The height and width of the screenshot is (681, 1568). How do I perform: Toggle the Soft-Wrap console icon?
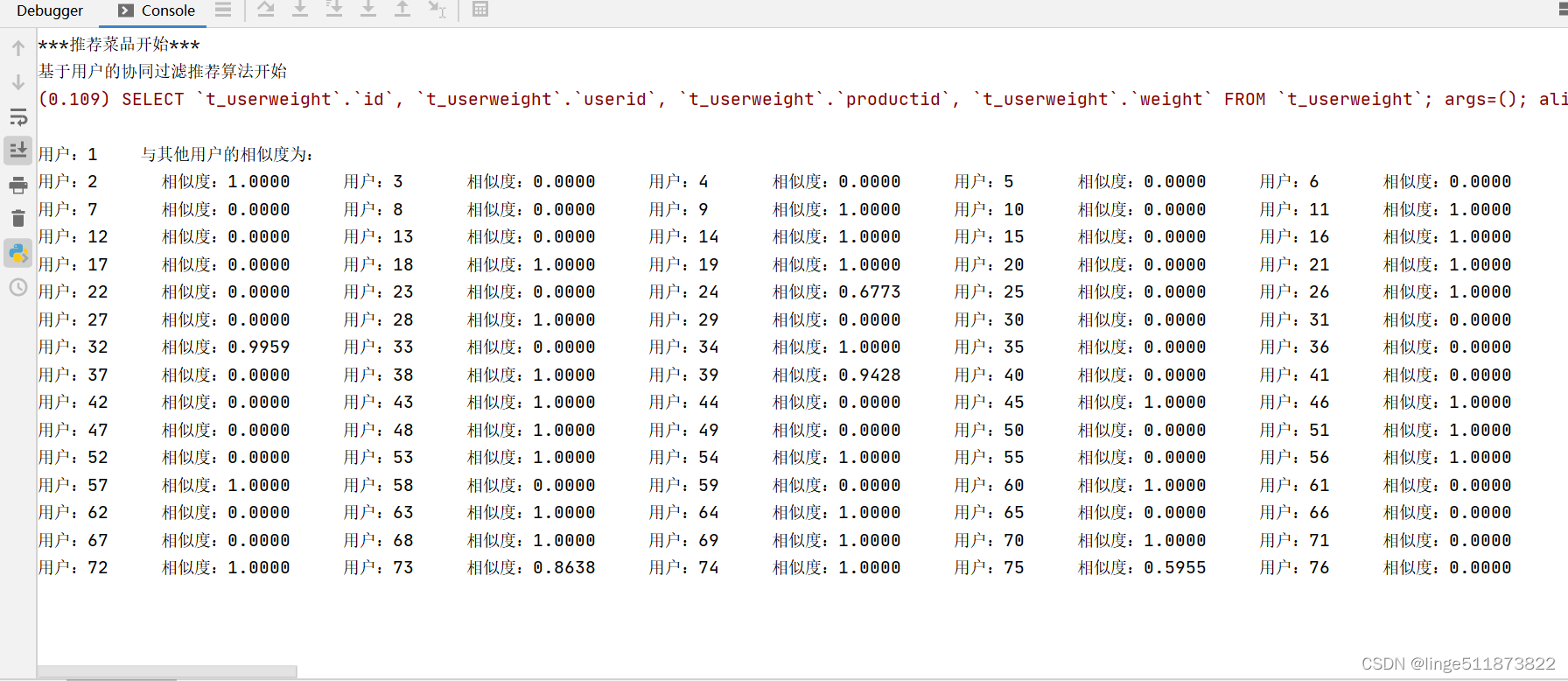(x=18, y=116)
